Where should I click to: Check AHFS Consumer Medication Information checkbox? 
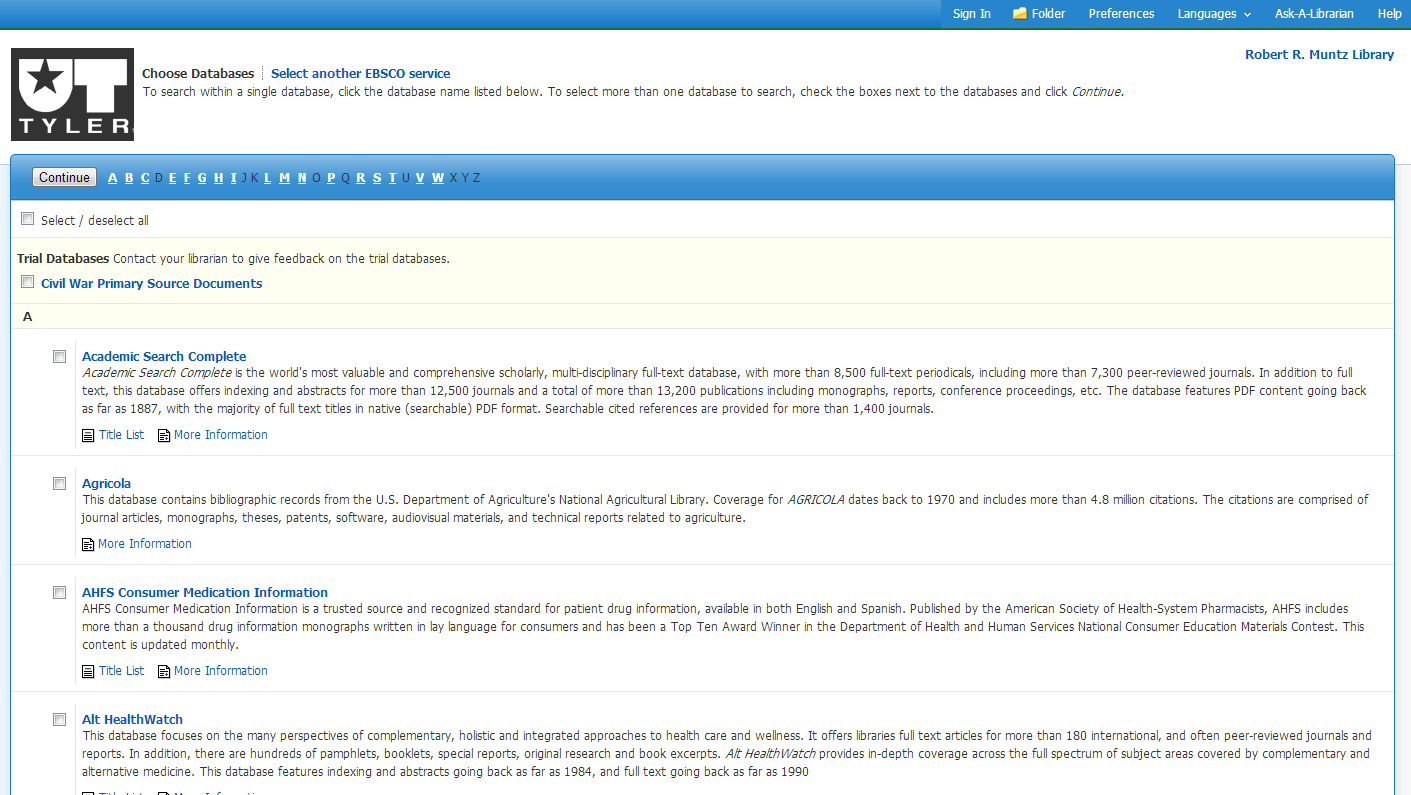60,592
